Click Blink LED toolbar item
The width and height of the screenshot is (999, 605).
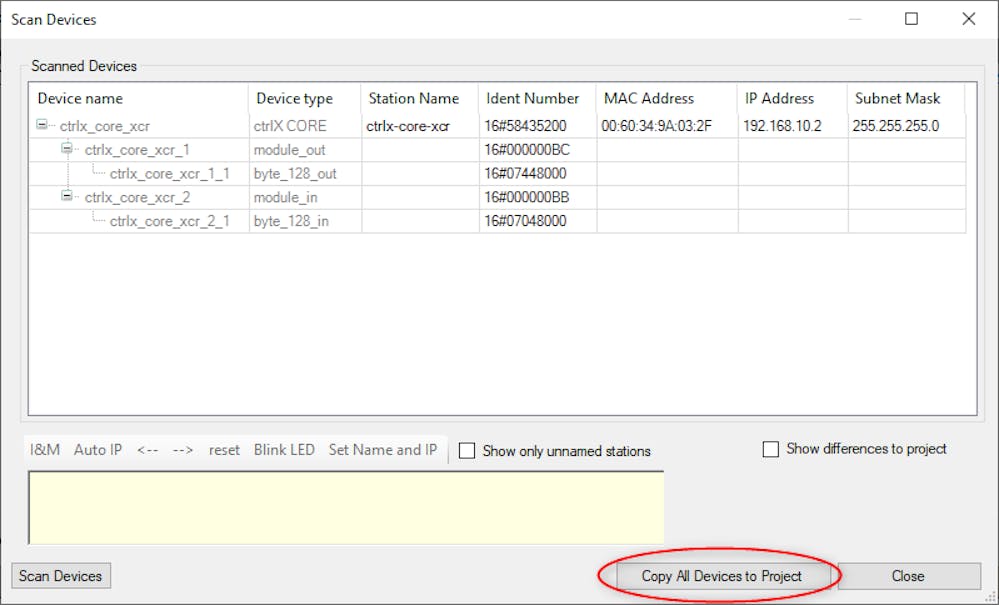click(284, 450)
